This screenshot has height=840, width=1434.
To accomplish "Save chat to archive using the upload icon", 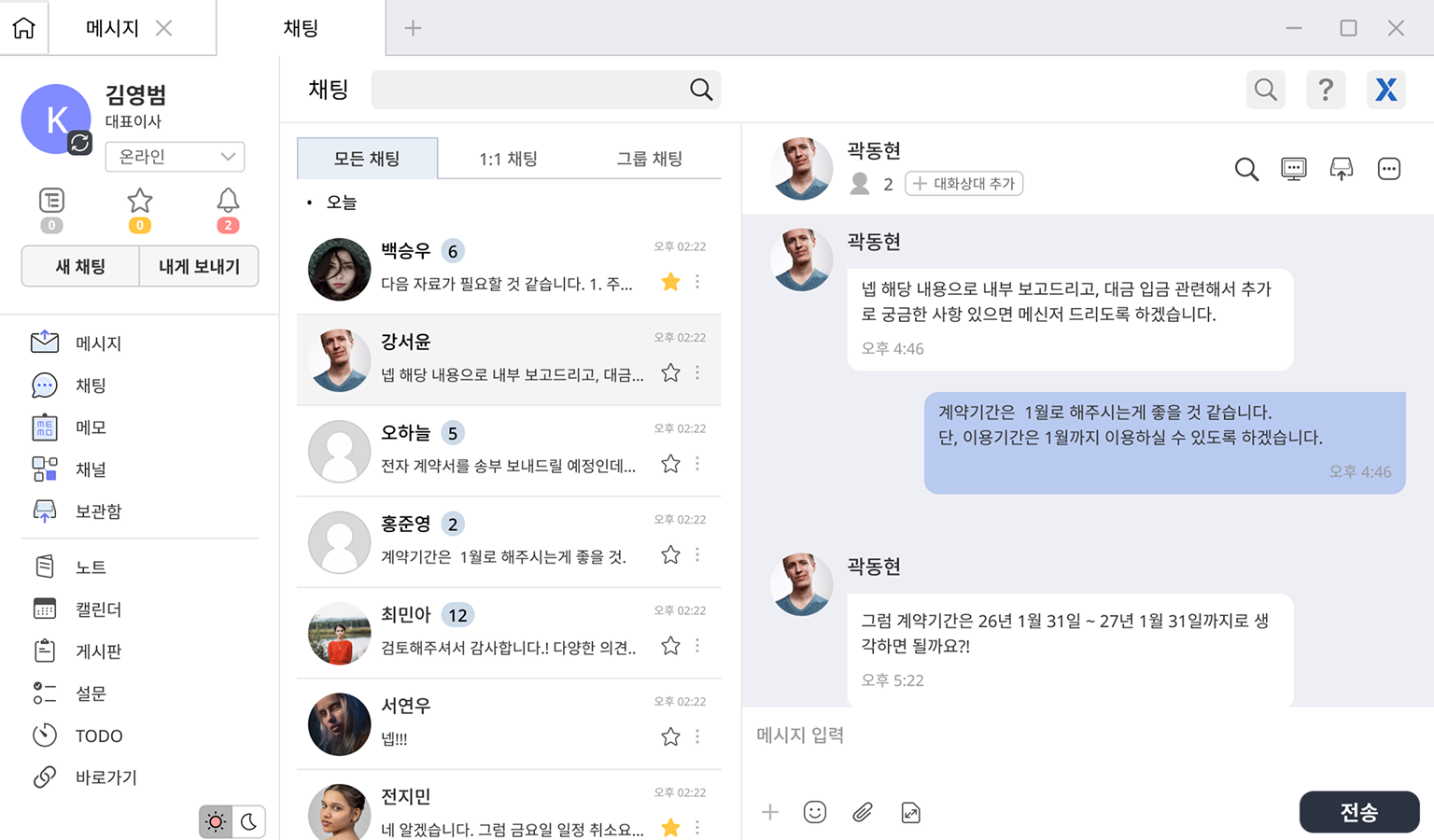I will click(1341, 168).
